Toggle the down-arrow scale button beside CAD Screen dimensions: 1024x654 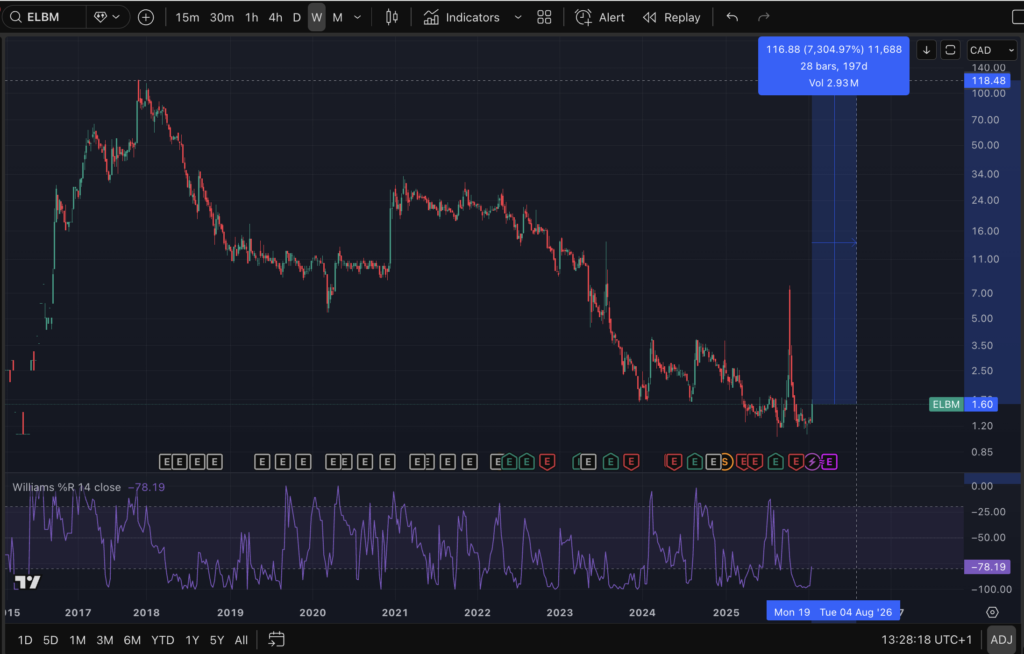926,50
